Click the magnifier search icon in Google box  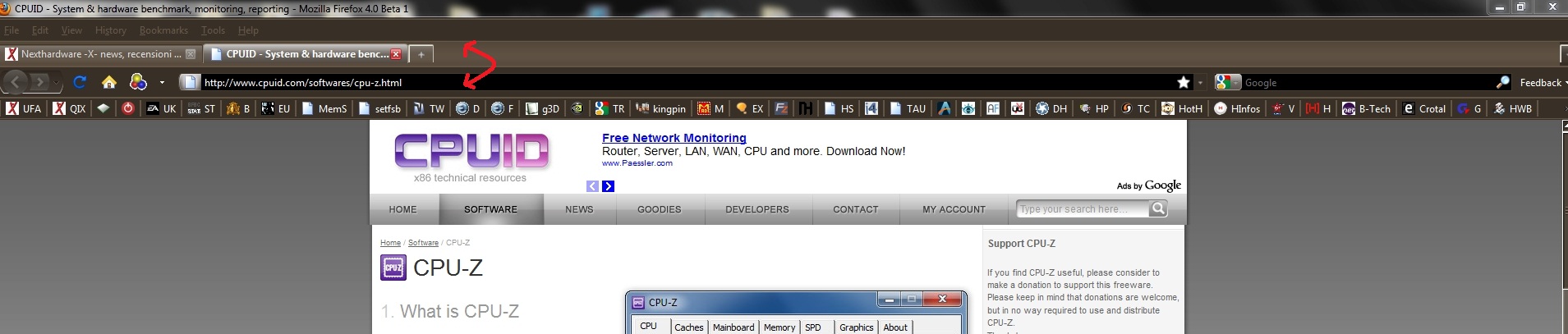click(x=1503, y=82)
